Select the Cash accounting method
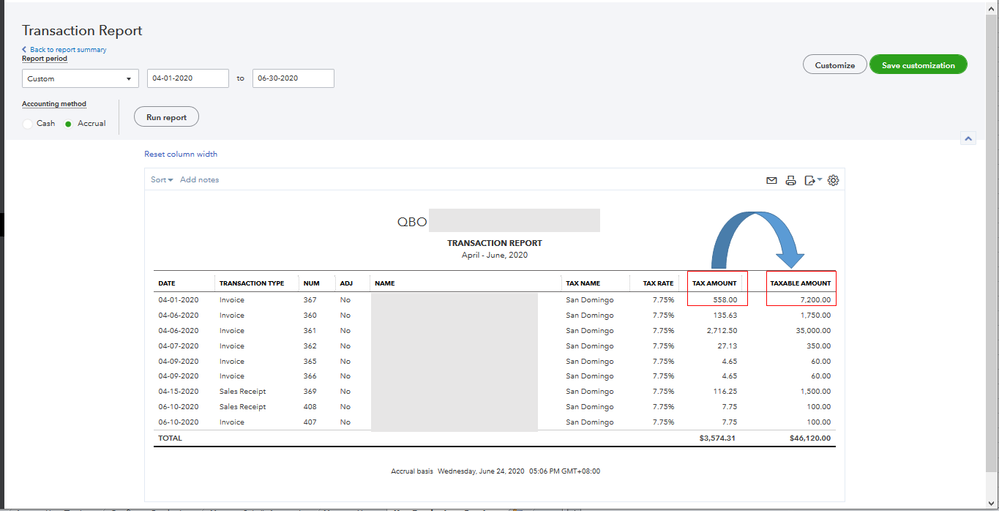The width and height of the screenshot is (999, 511). coord(28,123)
